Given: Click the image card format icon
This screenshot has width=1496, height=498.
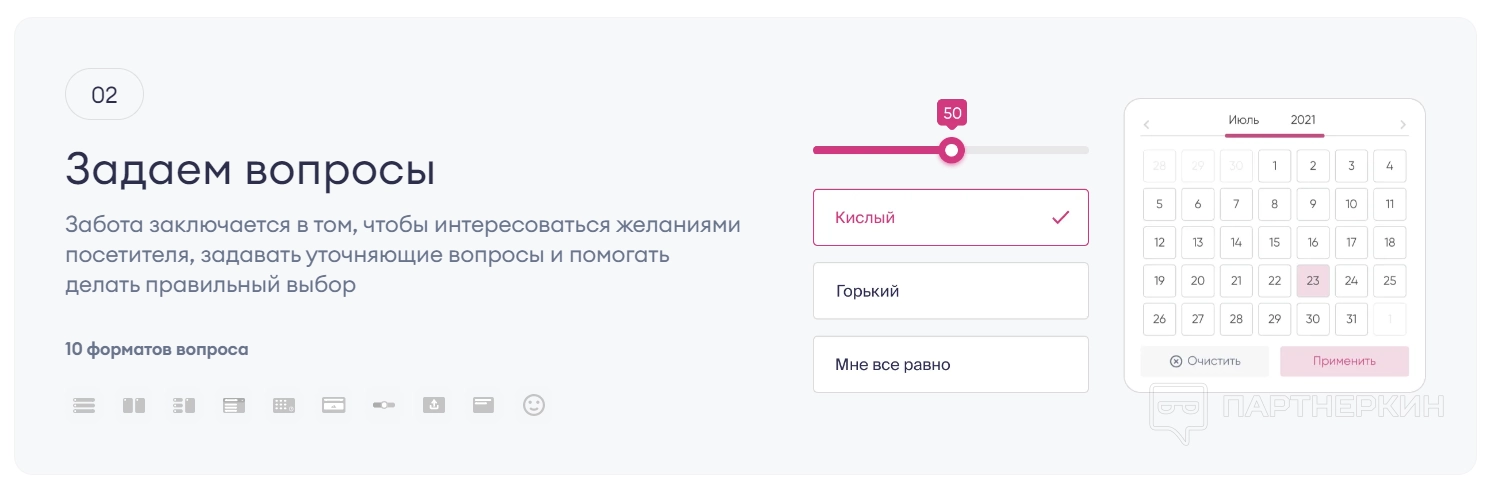Looking at the screenshot, I should (x=334, y=405).
